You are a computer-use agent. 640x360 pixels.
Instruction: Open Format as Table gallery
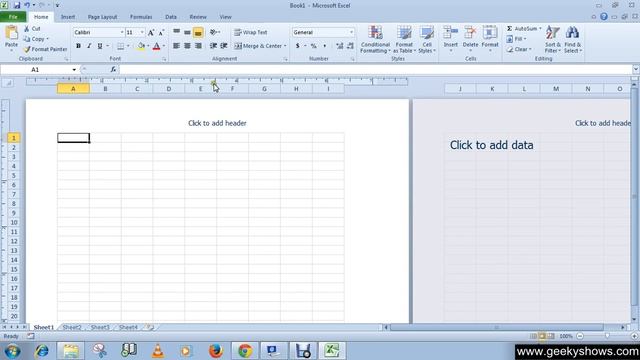point(404,39)
